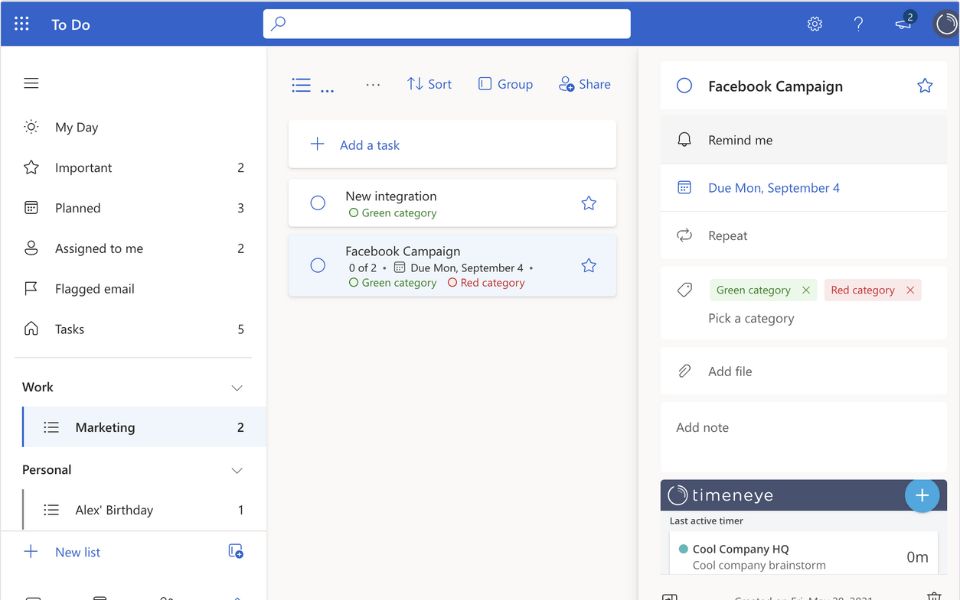Share the Marketing list
The width and height of the screenshot is (960, 600).
pos(584,84)
